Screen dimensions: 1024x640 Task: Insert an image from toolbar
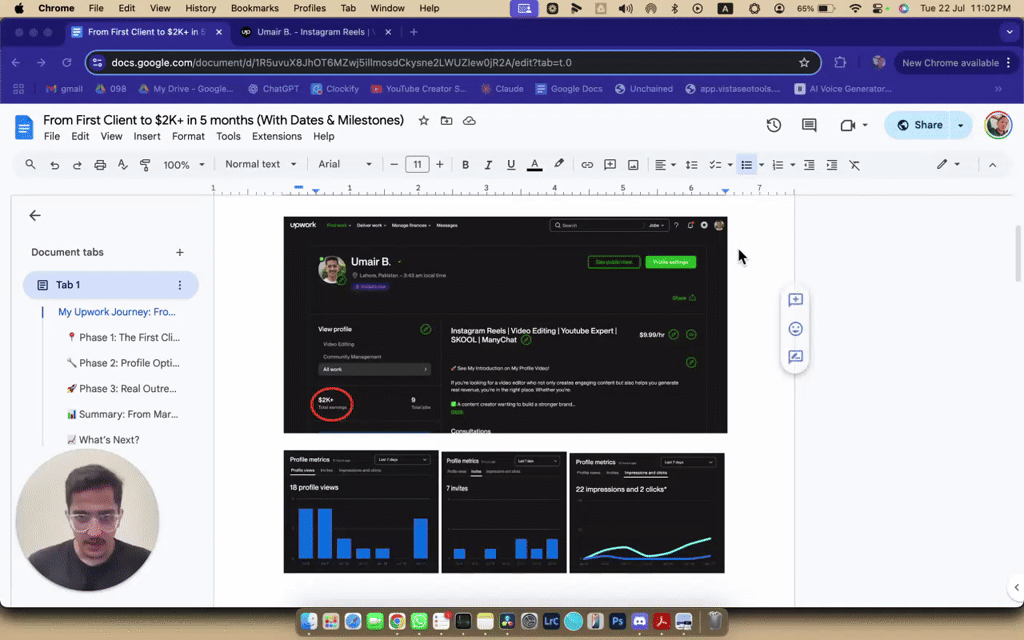[x=633, y=165]
